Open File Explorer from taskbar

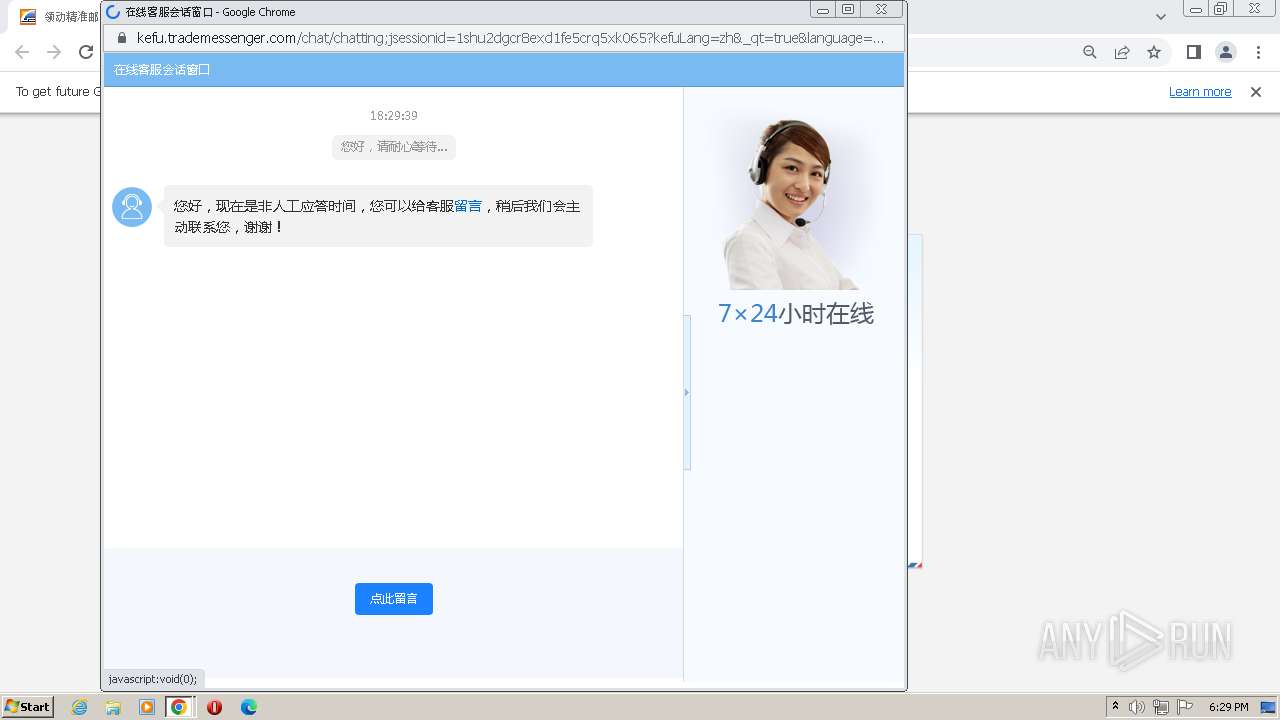tap(113, 707)
